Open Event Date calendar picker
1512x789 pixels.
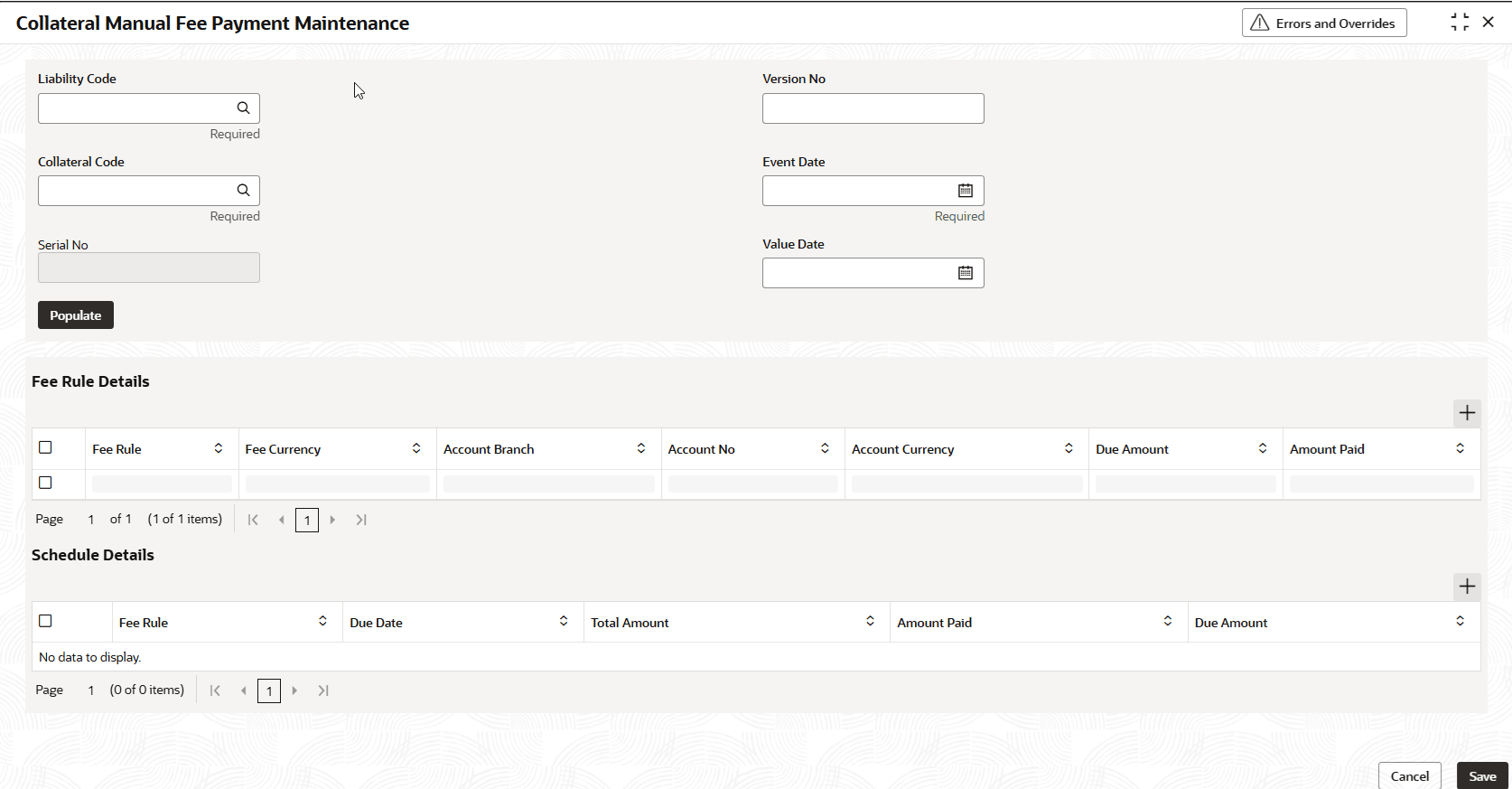click(966, 191)
